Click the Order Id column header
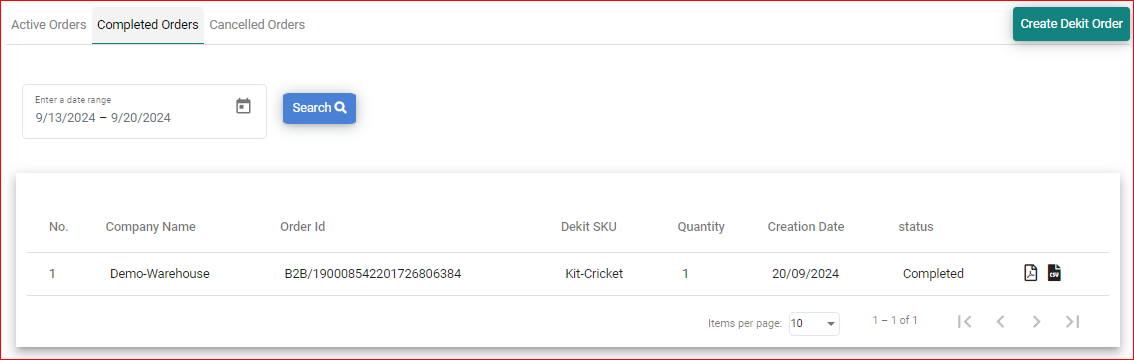Screen dimensions: 1134x360 [x=302, y=226]
